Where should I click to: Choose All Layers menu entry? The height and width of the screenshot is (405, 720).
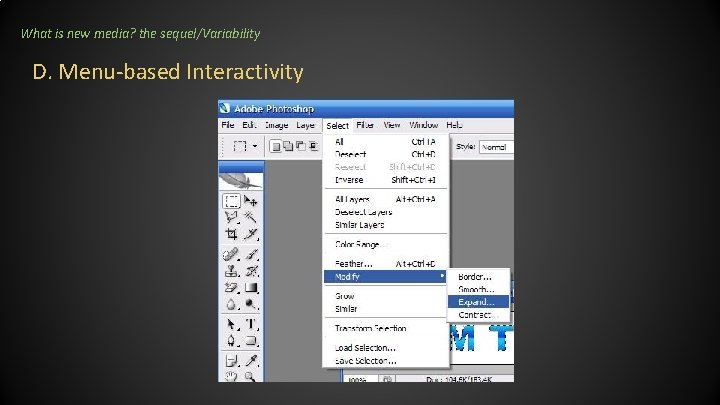(385, 199)
